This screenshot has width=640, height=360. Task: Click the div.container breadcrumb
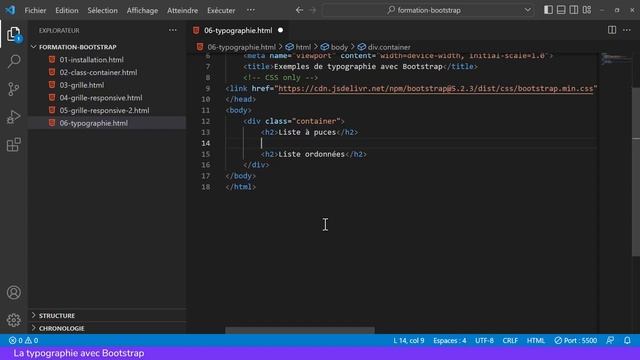click(x=389, y=47)
